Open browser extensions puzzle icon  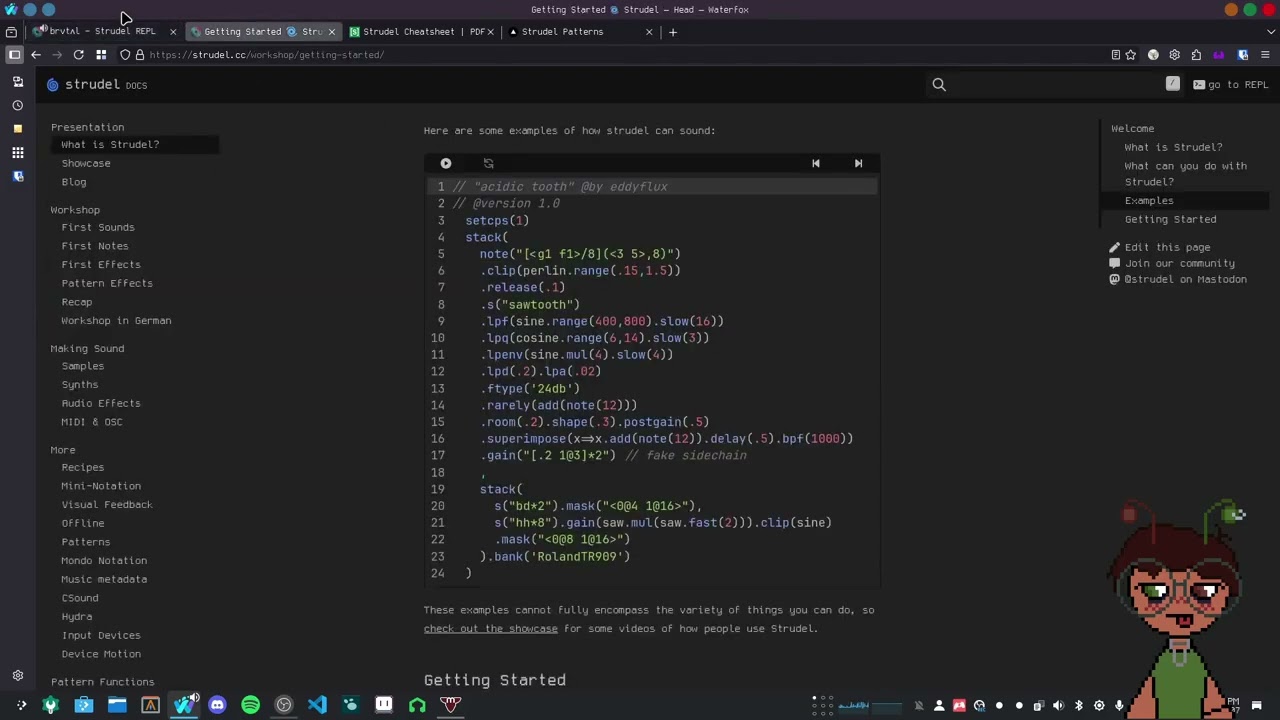pos(1196,55)
